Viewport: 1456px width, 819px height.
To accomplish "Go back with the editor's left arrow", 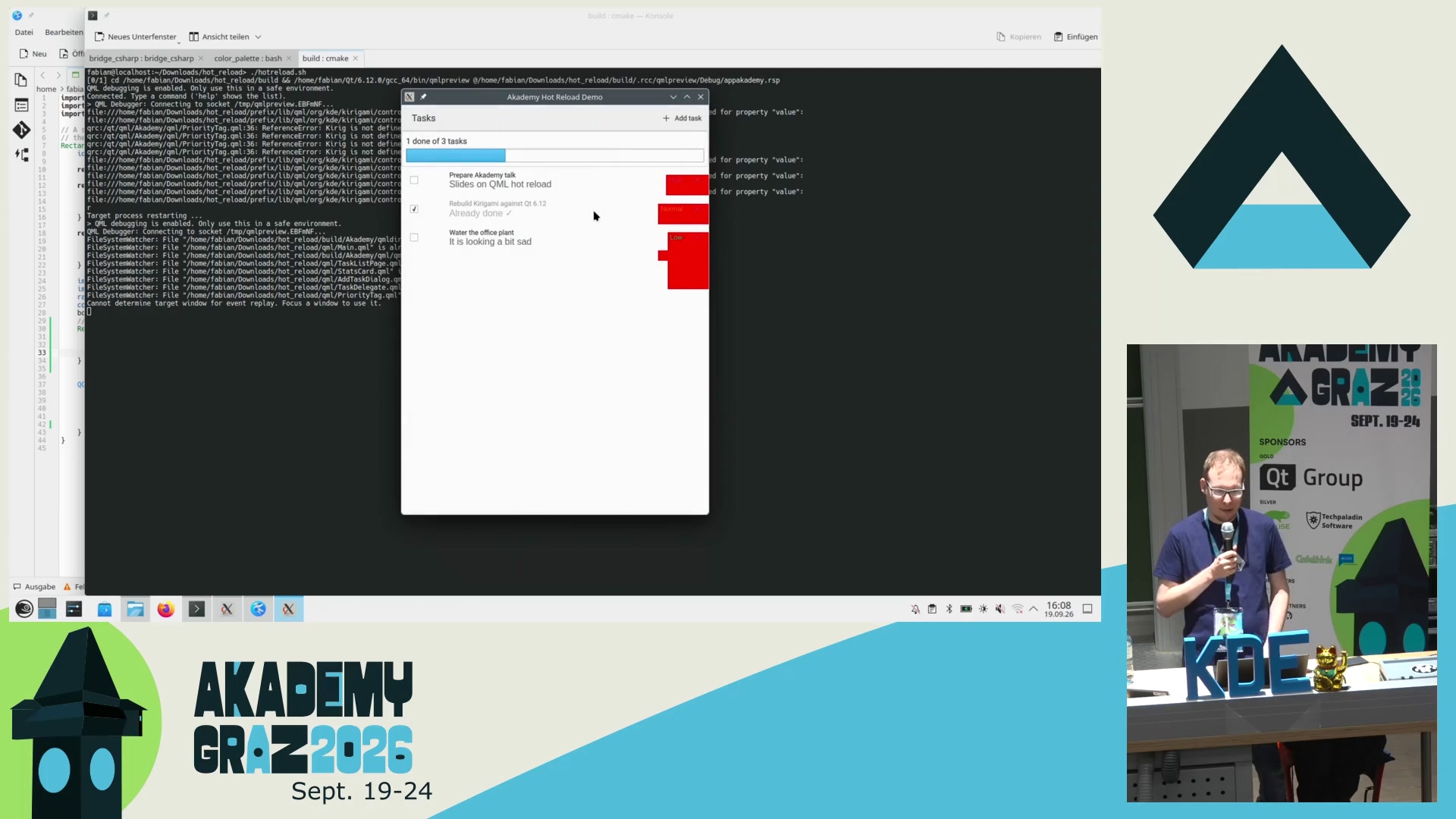I will pos(42,75).
